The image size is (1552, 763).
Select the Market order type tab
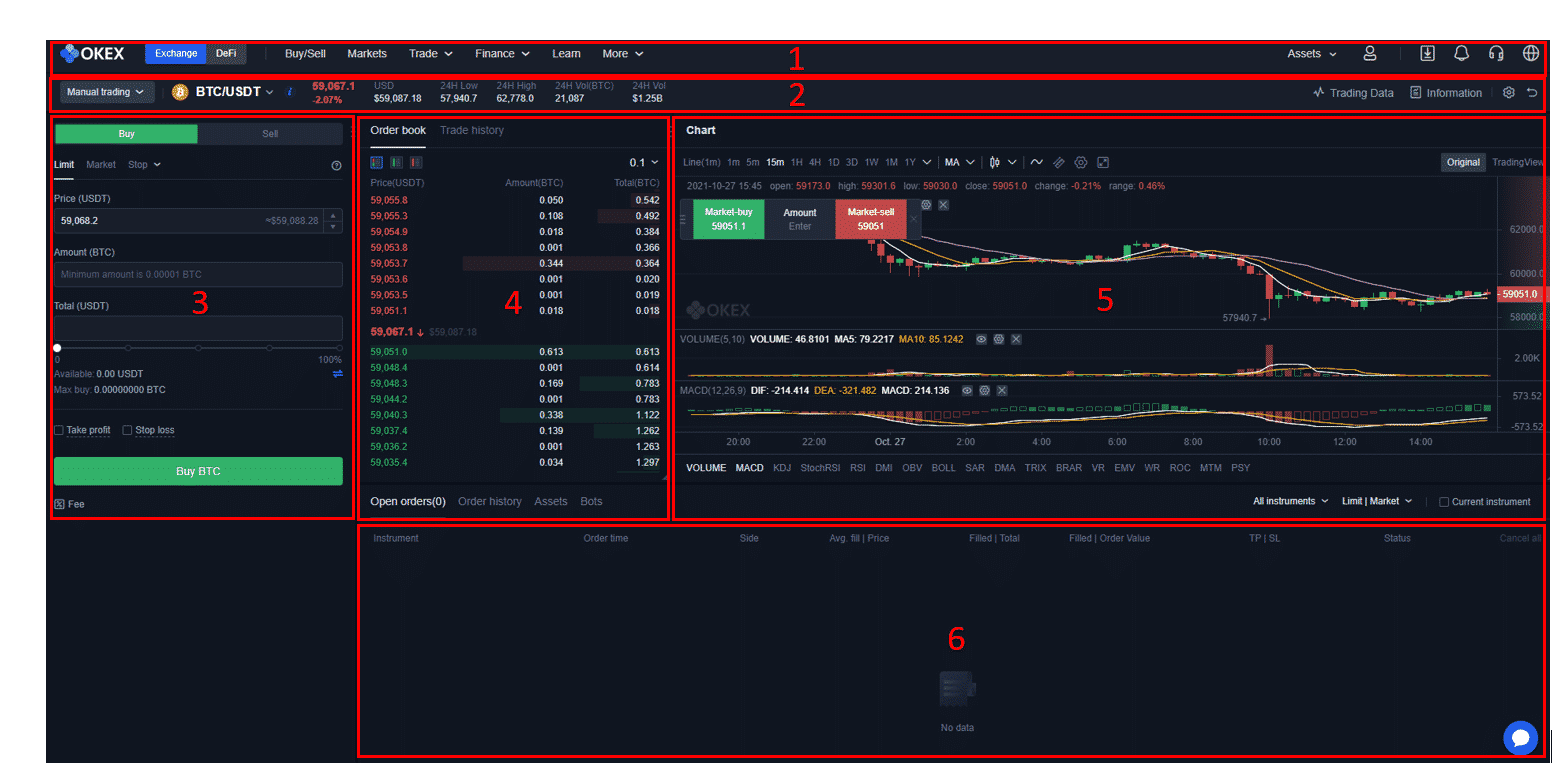(x=101, y=164)
